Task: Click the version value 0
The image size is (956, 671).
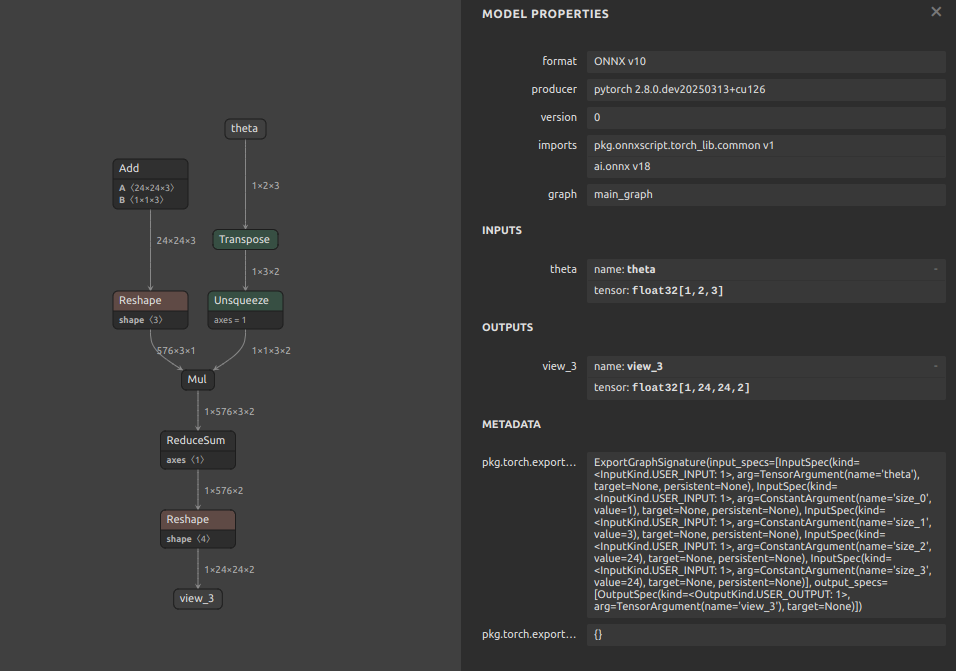Action: point(766,118)
